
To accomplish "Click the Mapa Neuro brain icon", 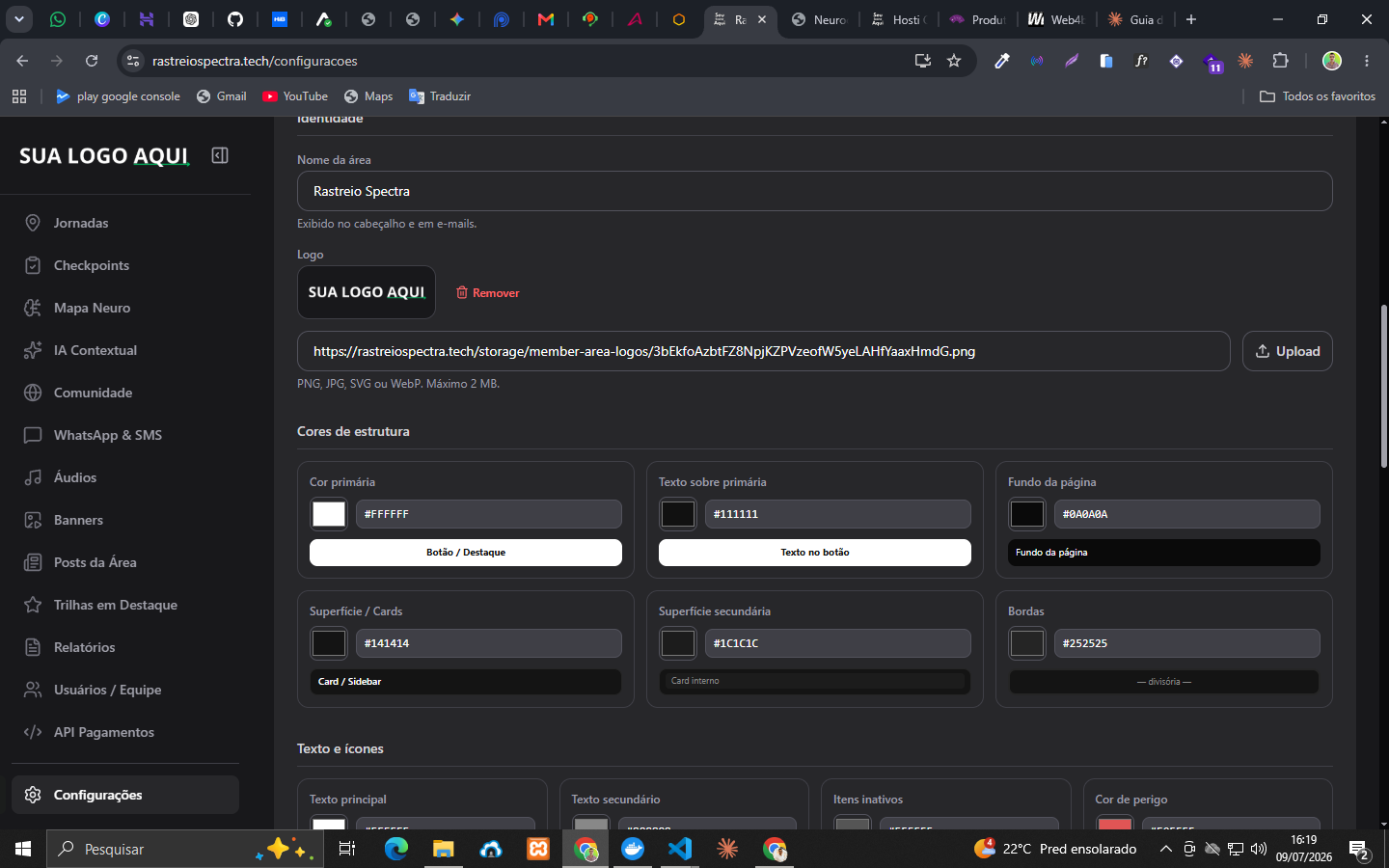I will click(x=33, y=308).
